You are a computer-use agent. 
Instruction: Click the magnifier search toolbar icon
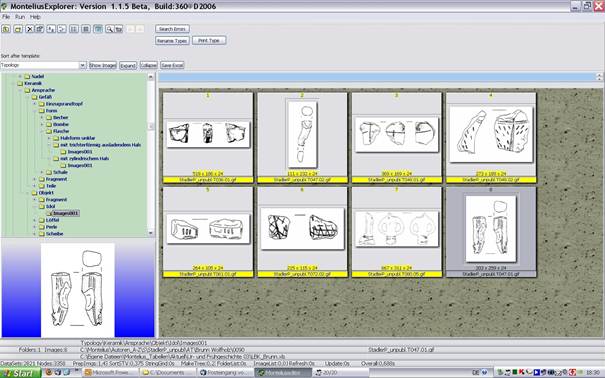[109, 29]
